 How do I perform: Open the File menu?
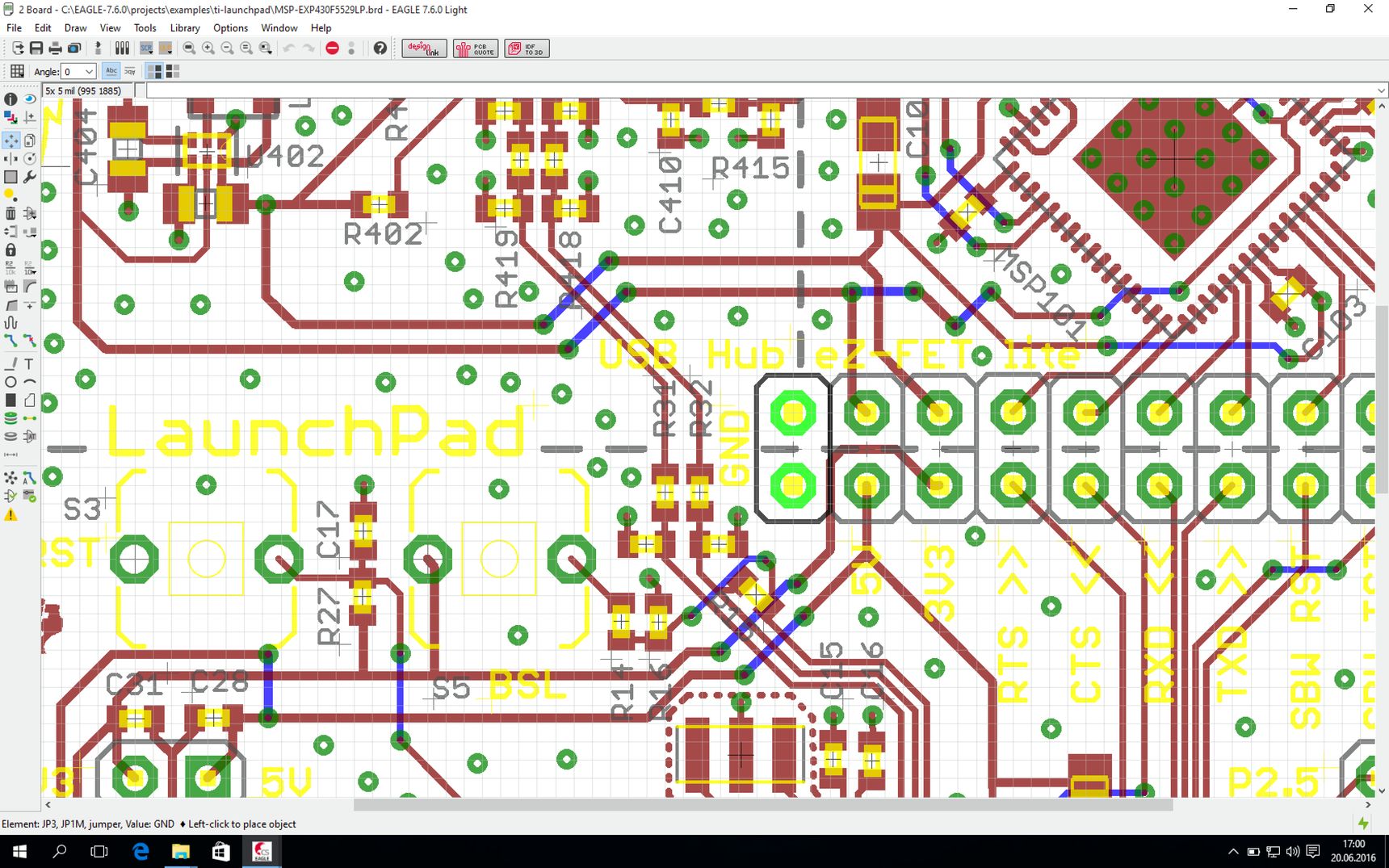(15, 27)
